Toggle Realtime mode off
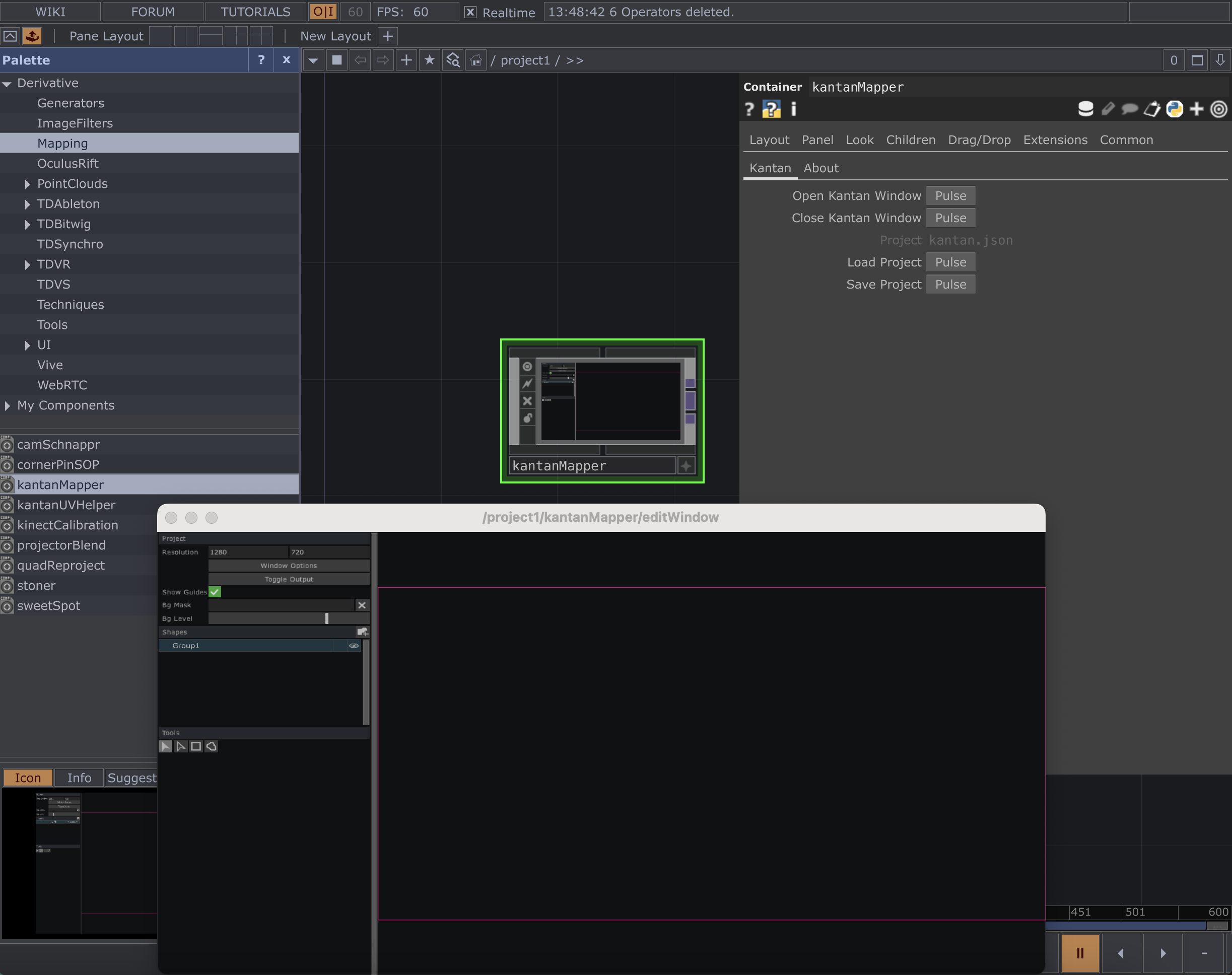The image size is (1232, 975). 469,12
